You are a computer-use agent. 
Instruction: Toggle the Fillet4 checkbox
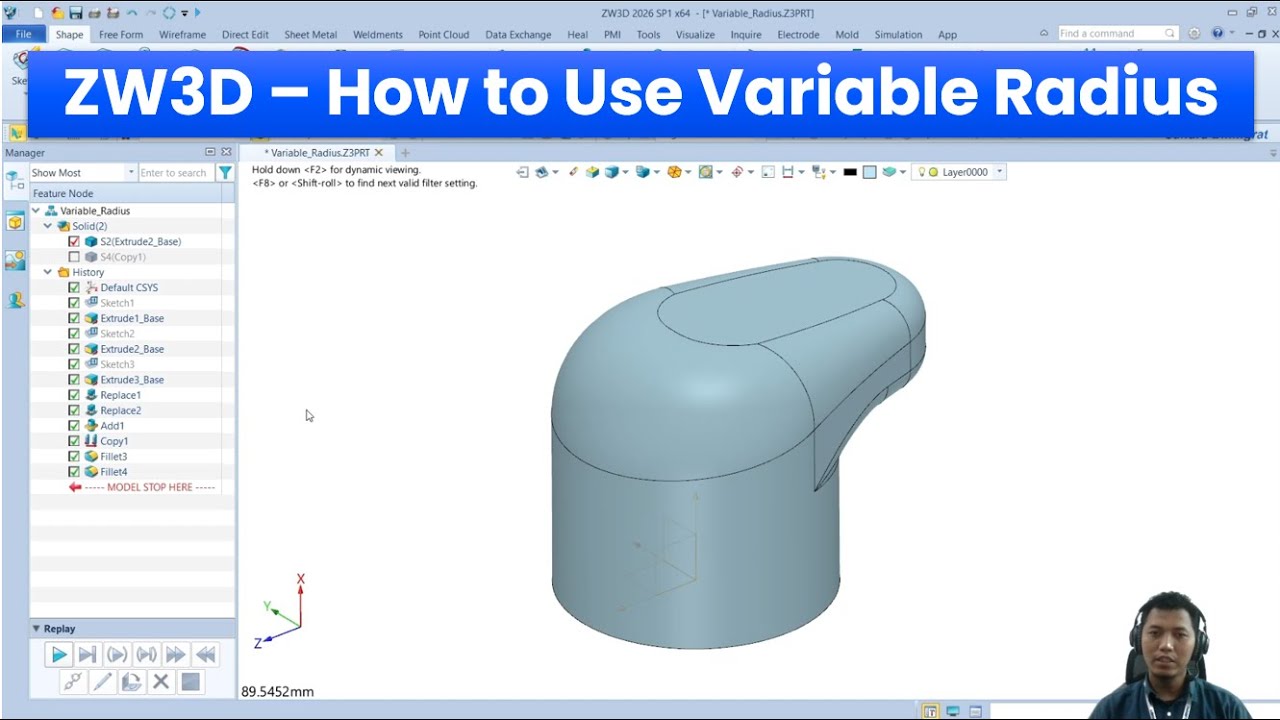(x=74, y=472)
